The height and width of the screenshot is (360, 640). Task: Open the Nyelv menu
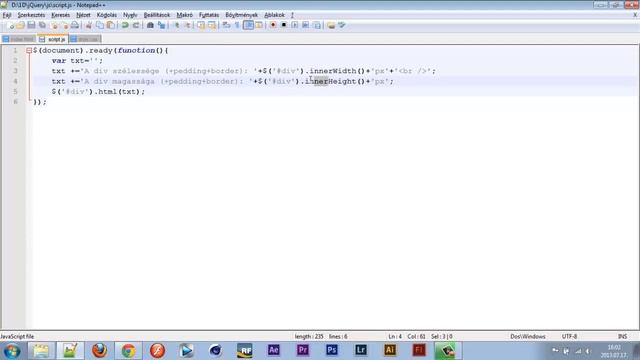click(x=130, y=15)
